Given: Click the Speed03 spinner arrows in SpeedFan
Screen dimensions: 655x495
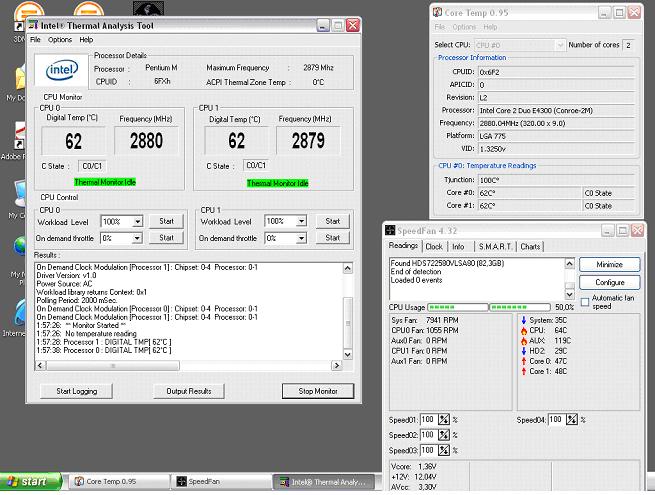Looking at the screenshot, I should point(444,450).
